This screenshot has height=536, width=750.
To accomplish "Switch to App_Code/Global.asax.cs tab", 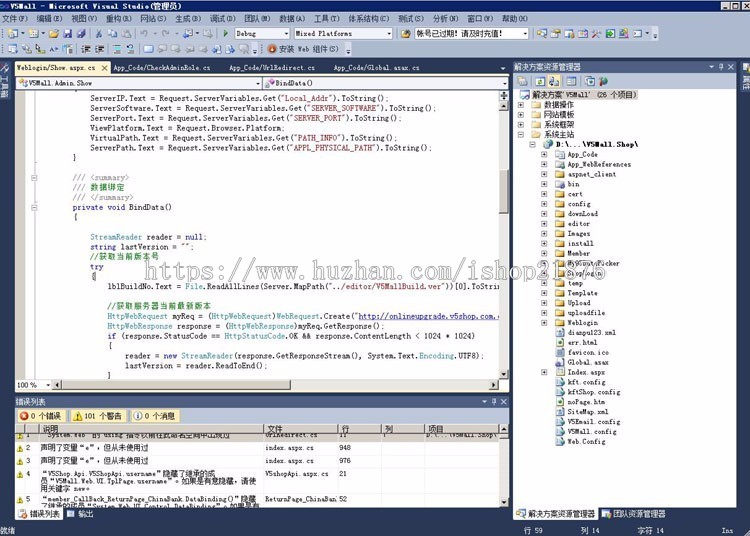I will (376, 68).
